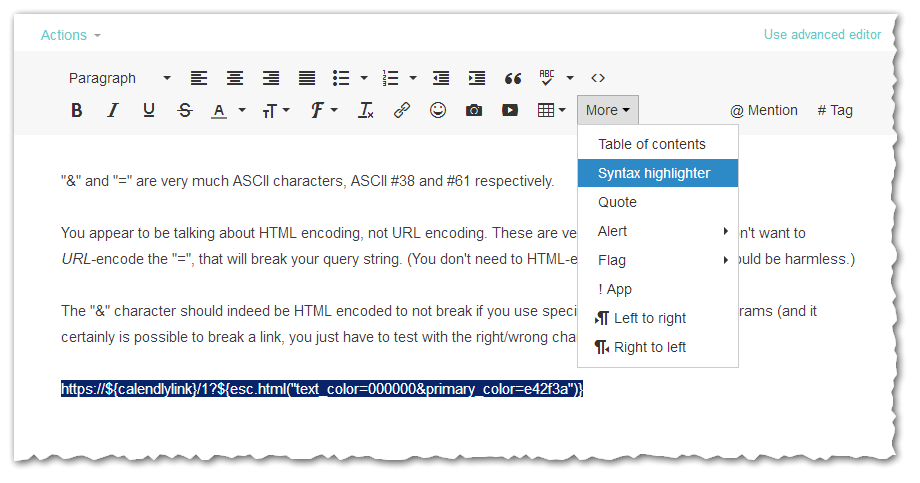Click the @ Mention button
This screenshot has height=483, width=920.
click(x=764, y=111)
